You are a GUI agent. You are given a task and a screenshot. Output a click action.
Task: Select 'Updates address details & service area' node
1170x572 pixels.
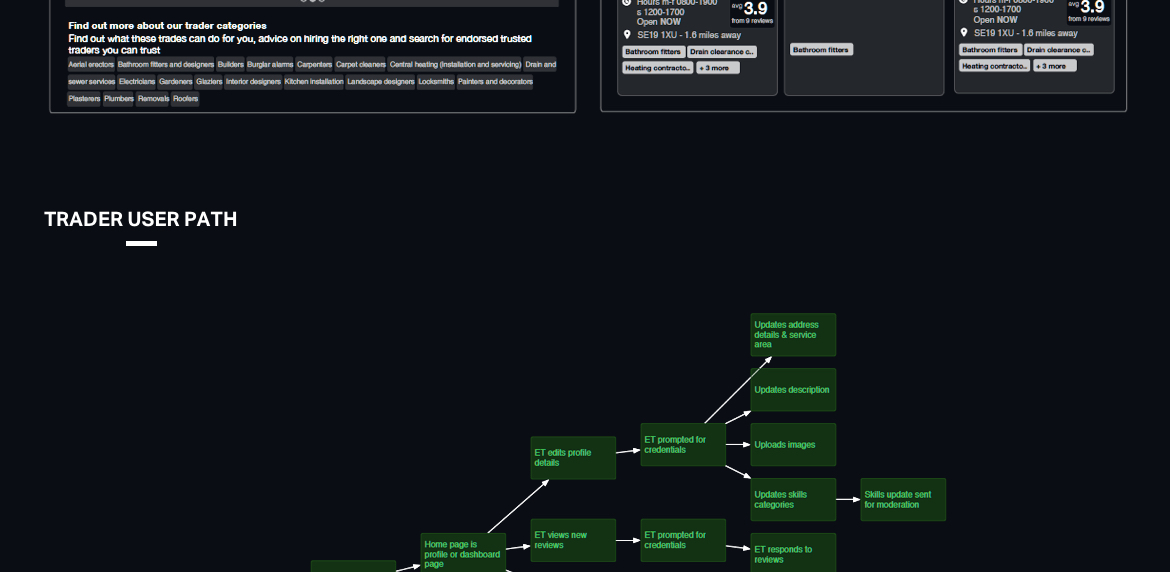coord(793,335)
